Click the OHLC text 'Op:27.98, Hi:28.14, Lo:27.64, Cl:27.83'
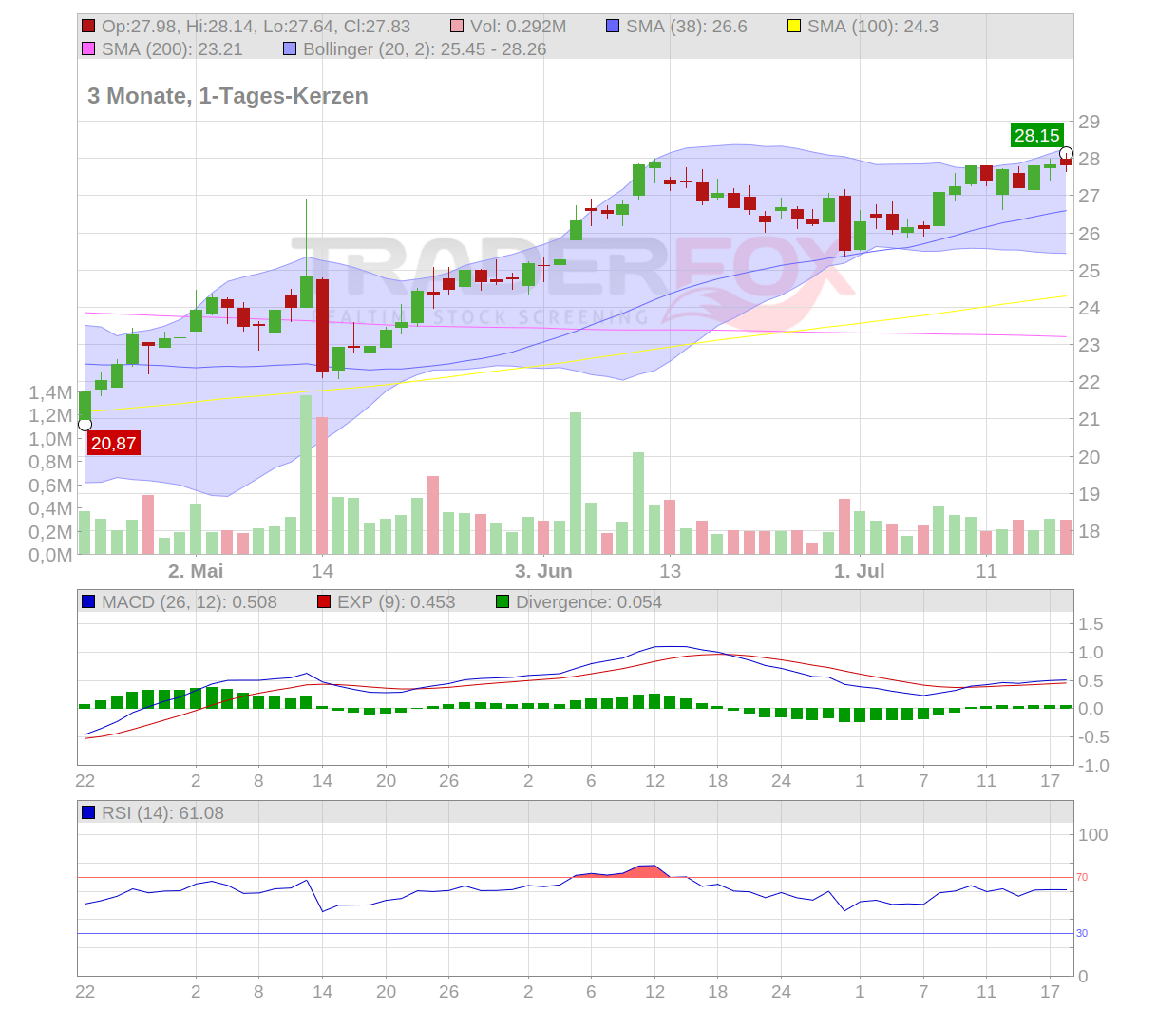This screenshot has height=1010, width=1176. 256,27
